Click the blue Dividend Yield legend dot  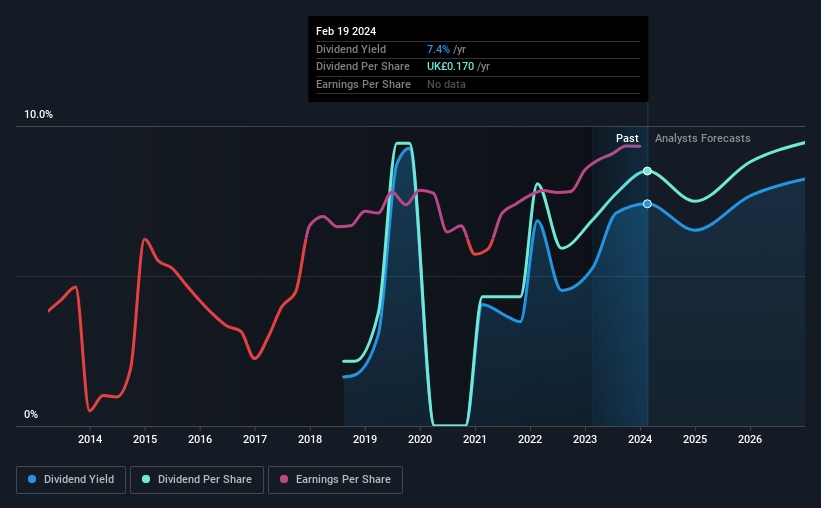32,479
